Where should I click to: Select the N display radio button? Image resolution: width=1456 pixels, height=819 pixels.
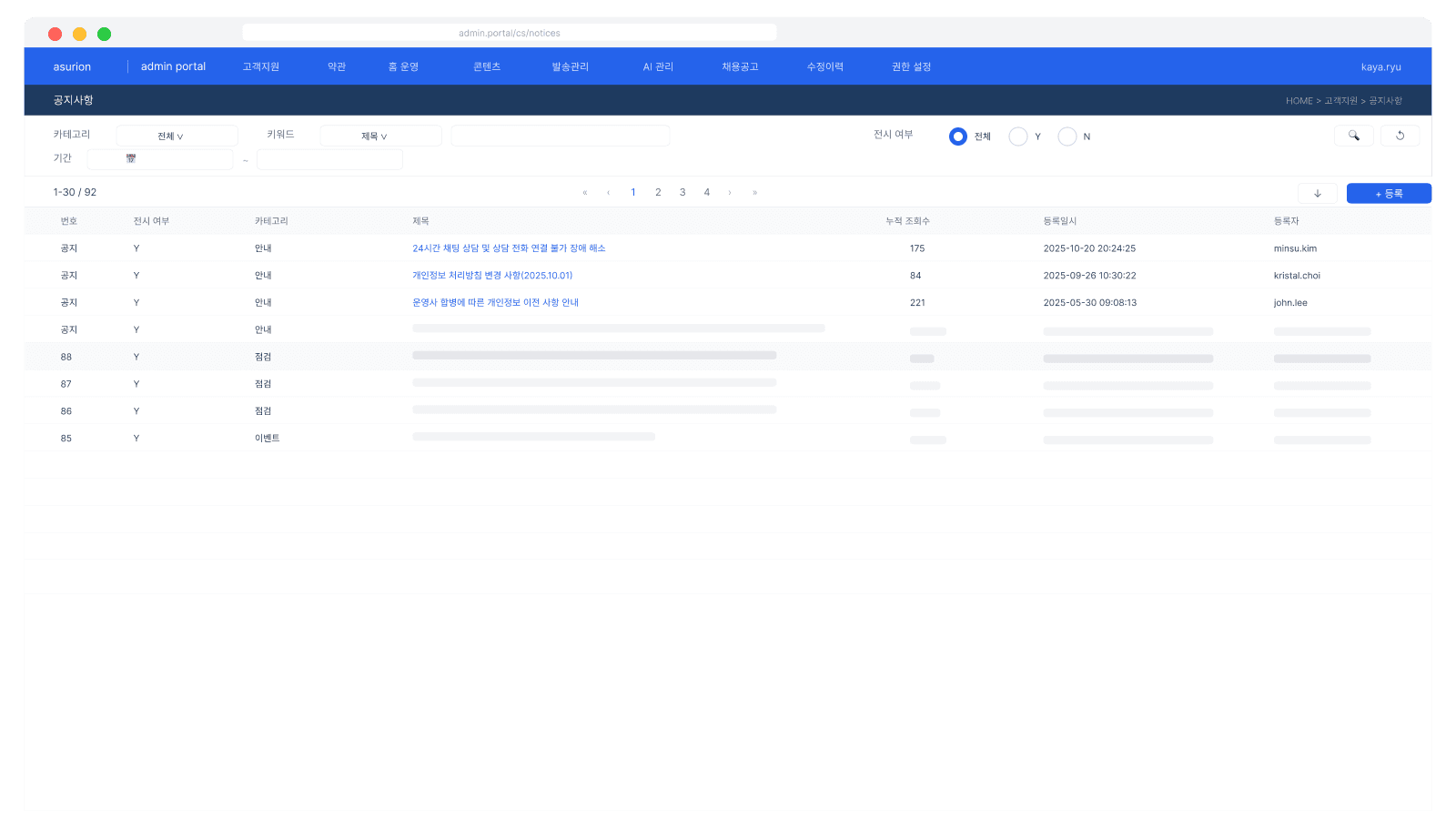click(x=1067, y=136)
